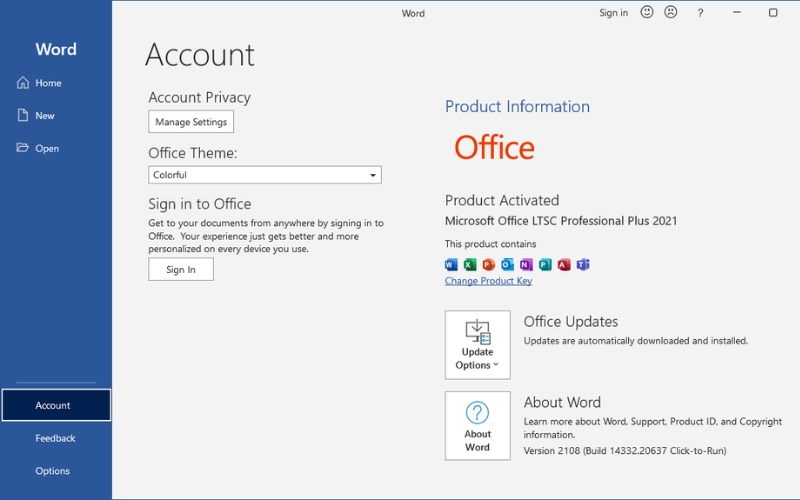Click the Account Privacy heading
The width and height of the screenshot is (800, 500).
(199, 97)
